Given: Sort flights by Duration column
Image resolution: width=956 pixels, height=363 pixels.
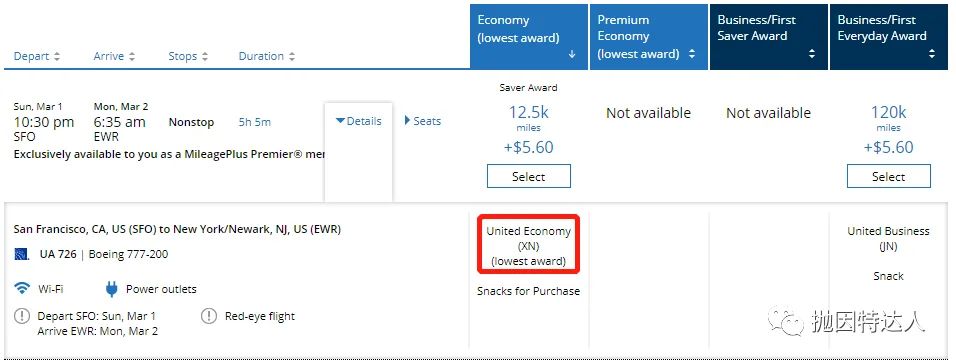Looking at the screenshot, I should point(266,56).
